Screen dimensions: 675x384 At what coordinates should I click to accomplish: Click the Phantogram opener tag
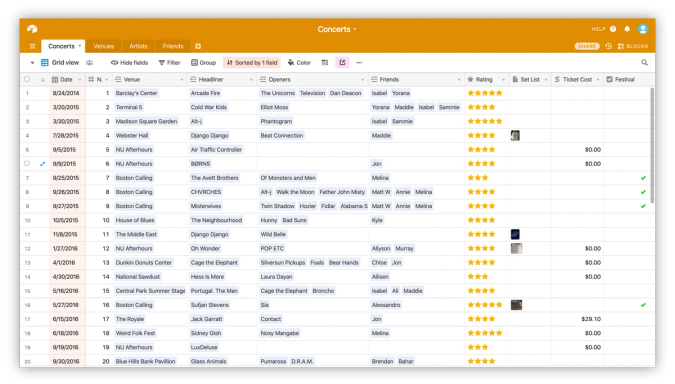[276, 121]
